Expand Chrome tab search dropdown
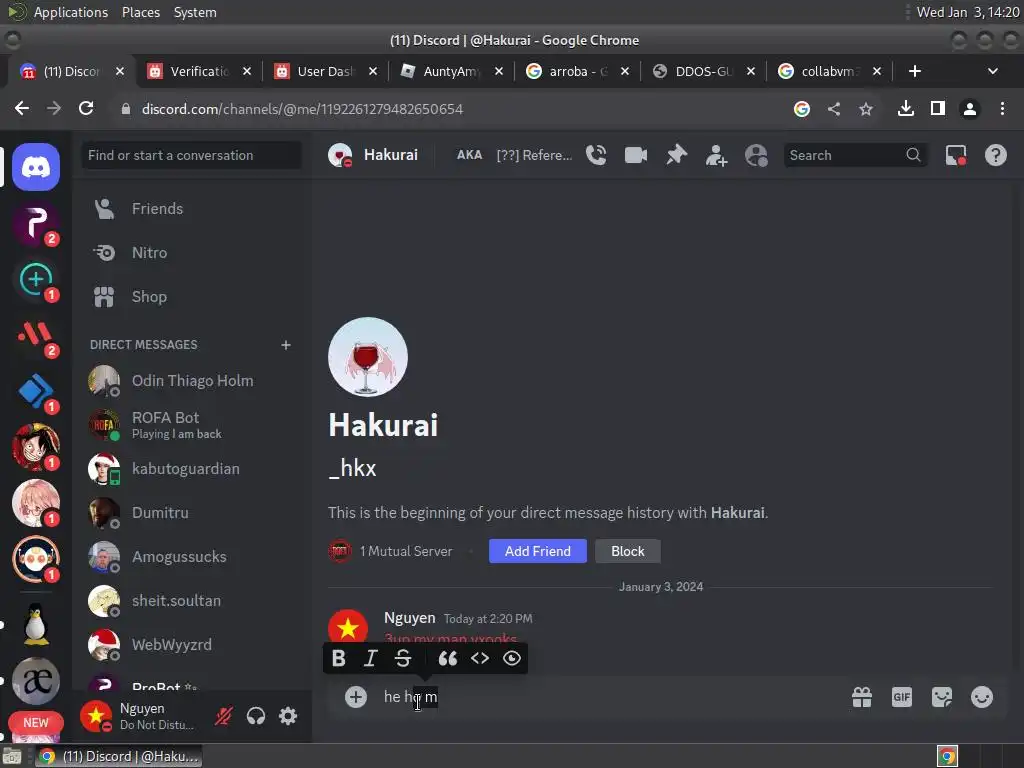Screen dimensions: 1024x768 tap(993, 71)
